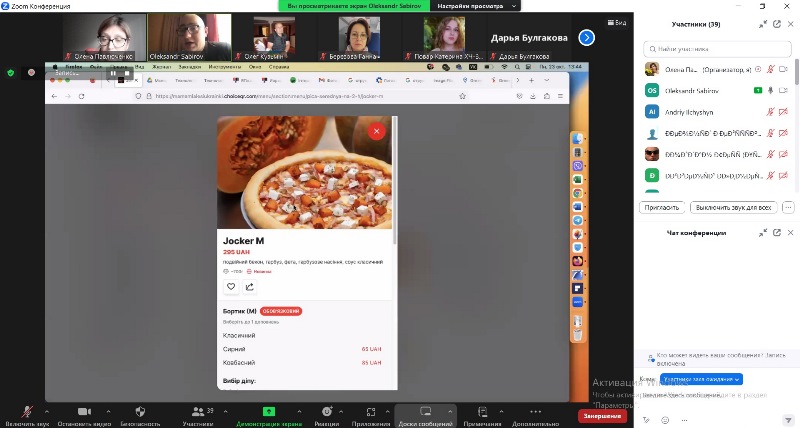800x428 pixels.
Task: Pop out the Participants panel
Action: pos(777,24)
